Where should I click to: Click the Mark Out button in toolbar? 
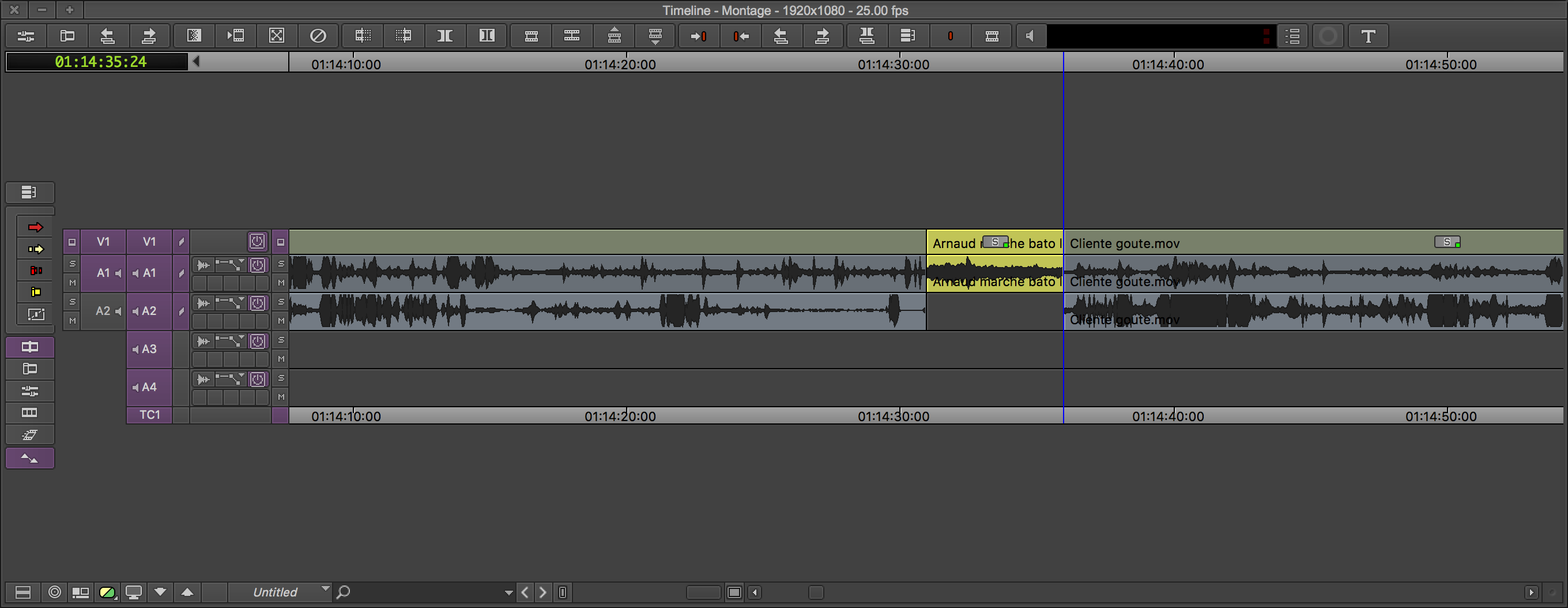click(x=740, y=36)
